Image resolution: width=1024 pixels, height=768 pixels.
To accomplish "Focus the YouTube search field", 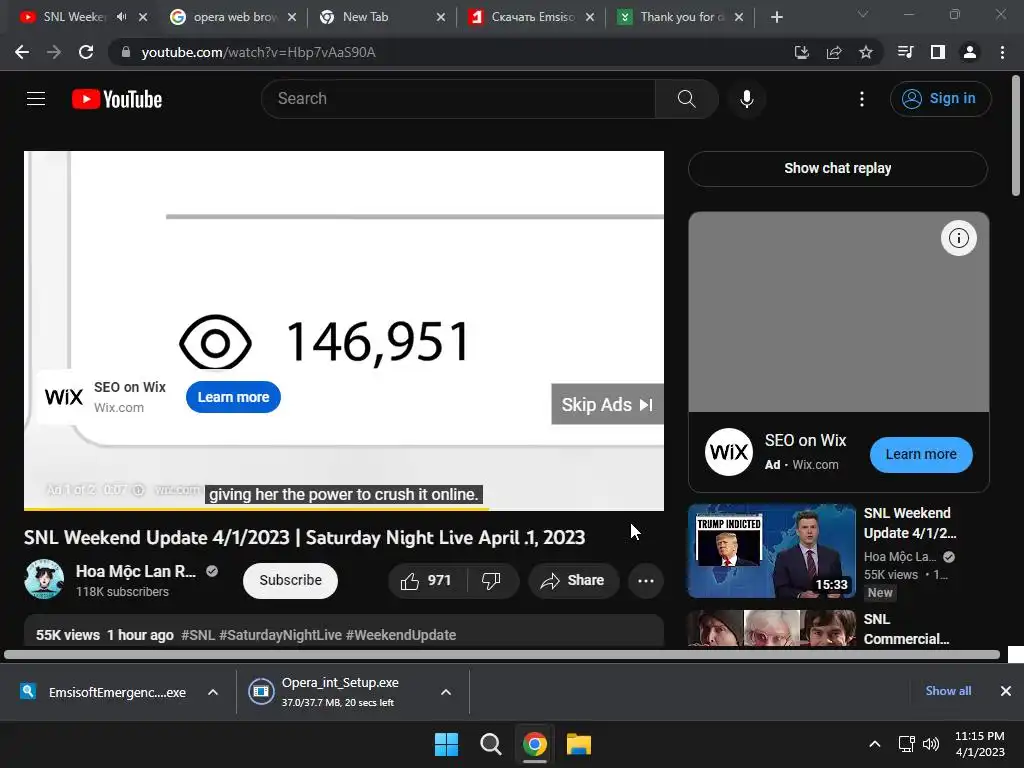I will point(458,99).
